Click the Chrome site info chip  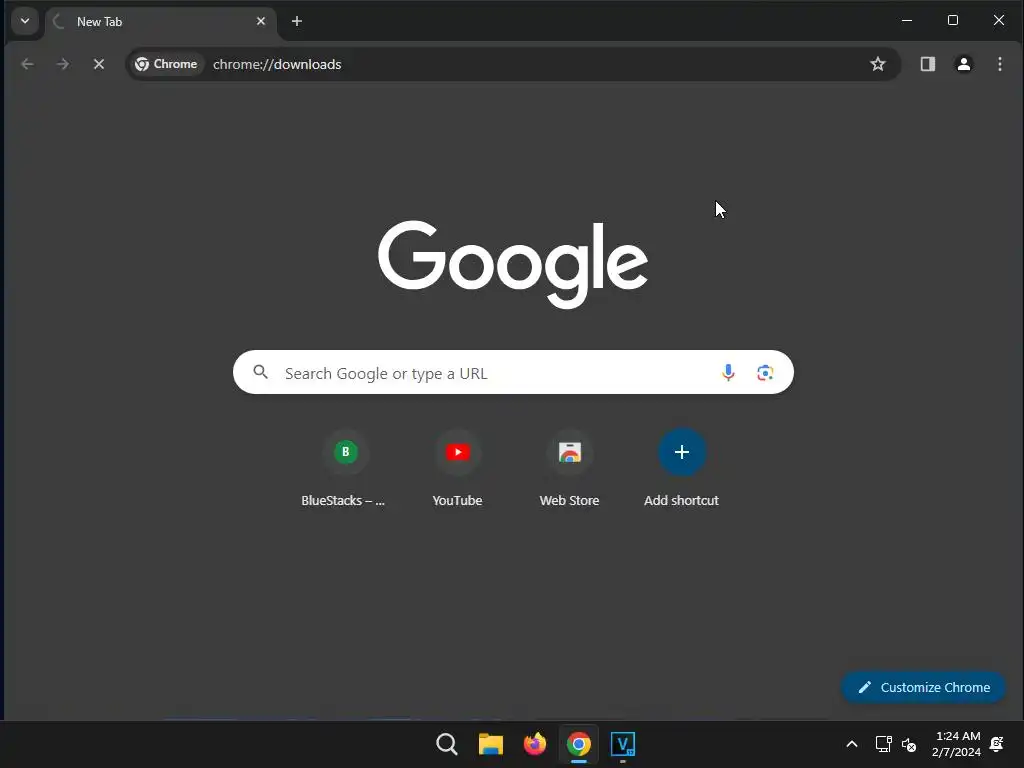[x=167, y=64]
